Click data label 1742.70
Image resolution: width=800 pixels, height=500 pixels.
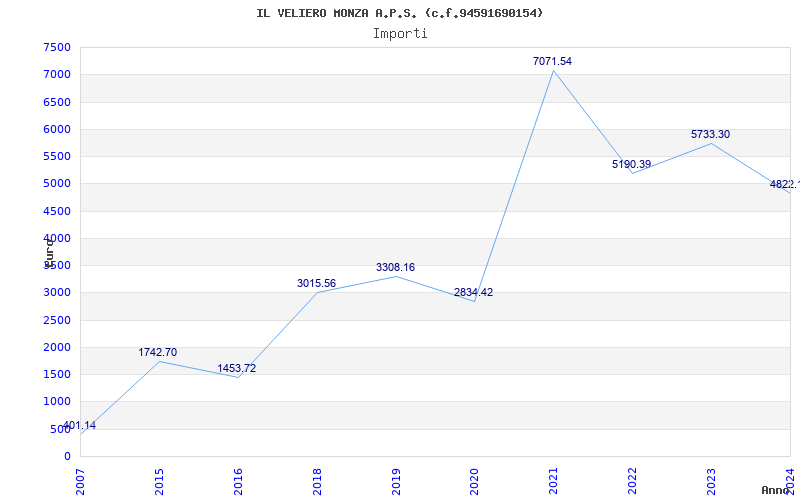[158, 352]
